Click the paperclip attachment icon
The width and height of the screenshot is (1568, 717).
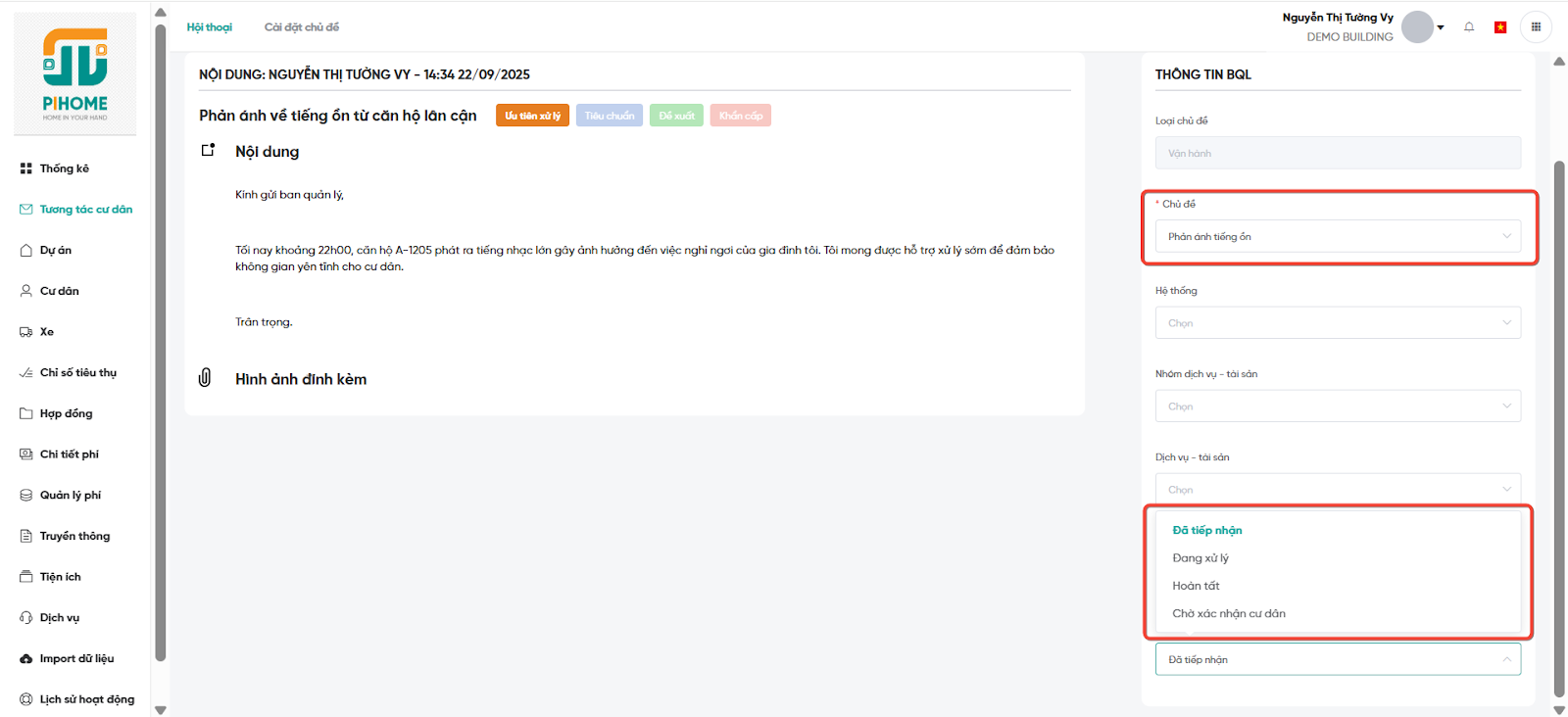[x=205, y=378]
